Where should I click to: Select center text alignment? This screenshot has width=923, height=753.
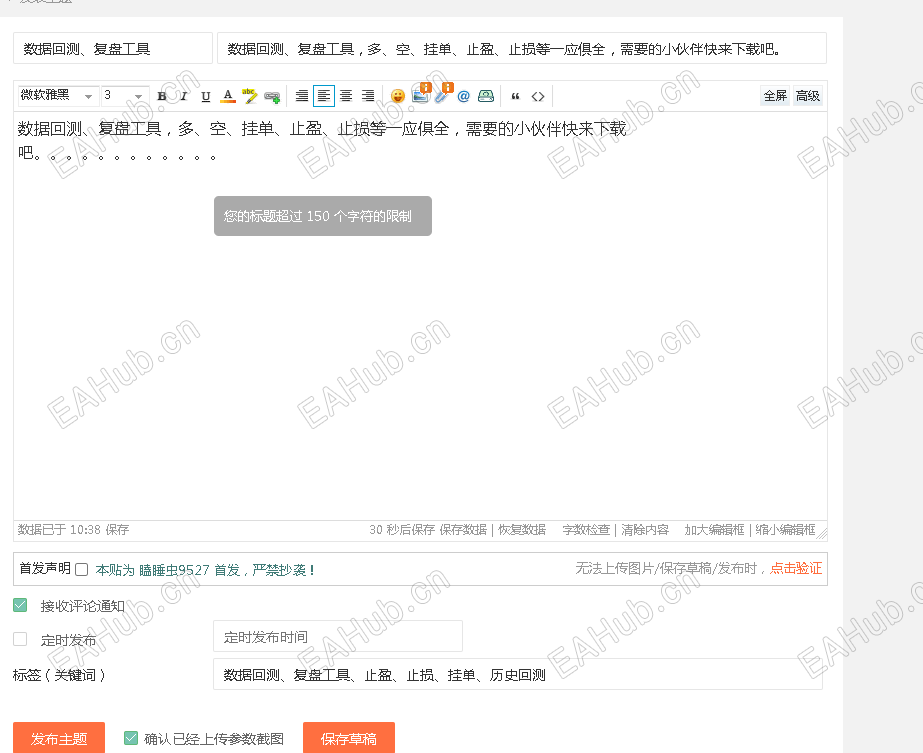point(346,96)
